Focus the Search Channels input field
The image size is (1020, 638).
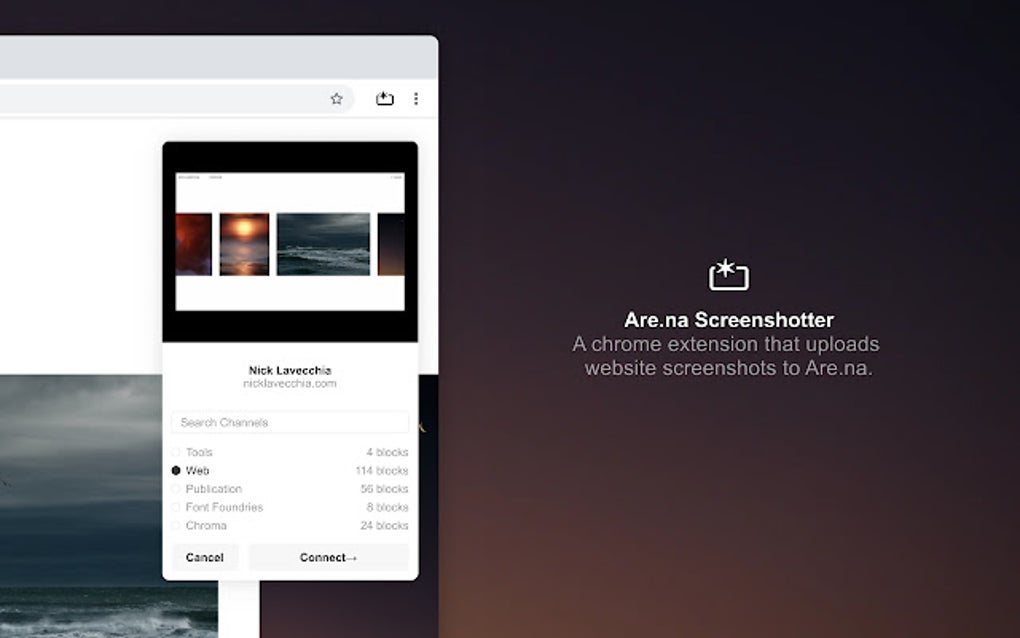[x=289, y=422]
